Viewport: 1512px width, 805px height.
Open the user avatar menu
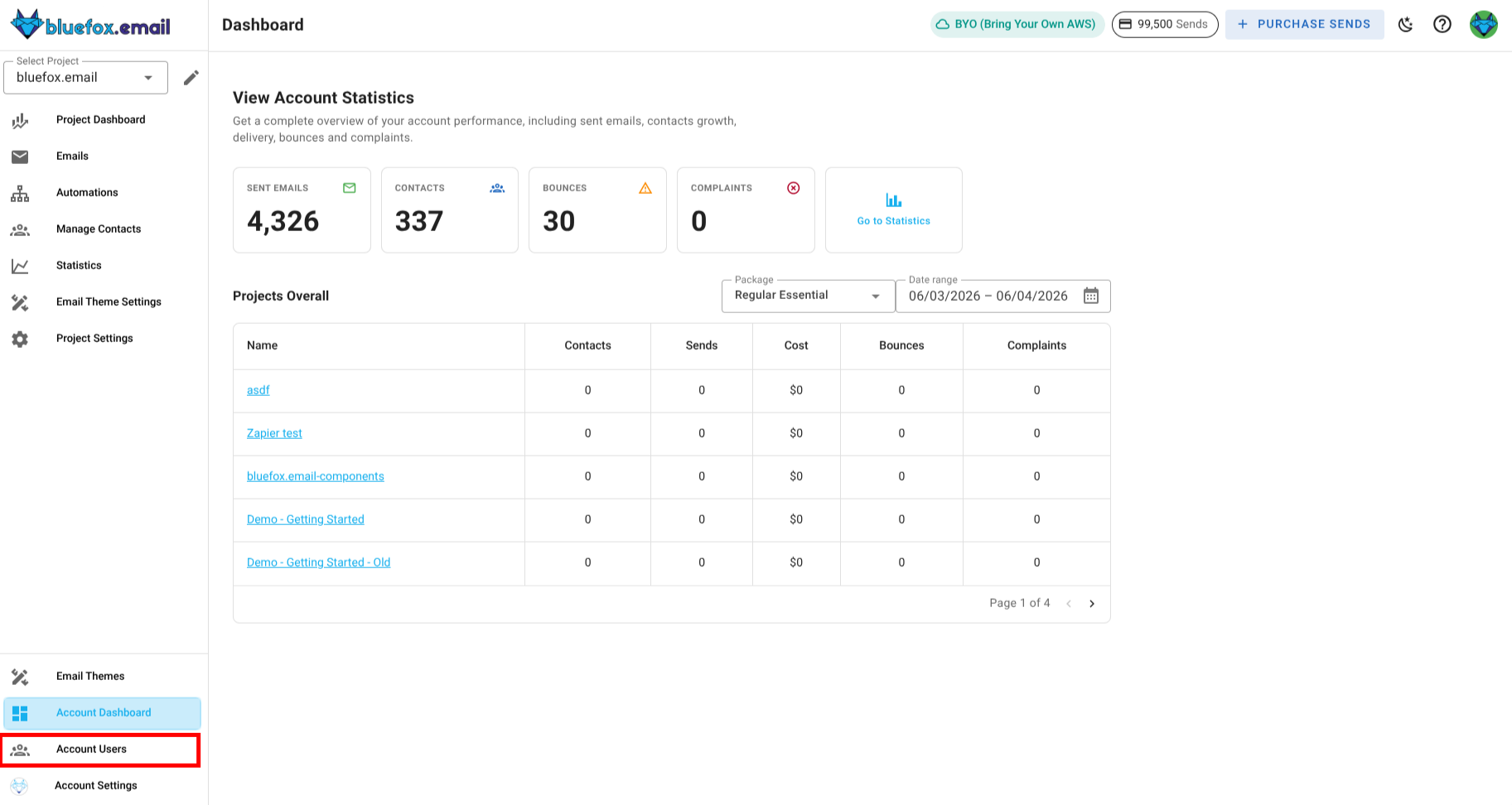[x=1483, y=25]
